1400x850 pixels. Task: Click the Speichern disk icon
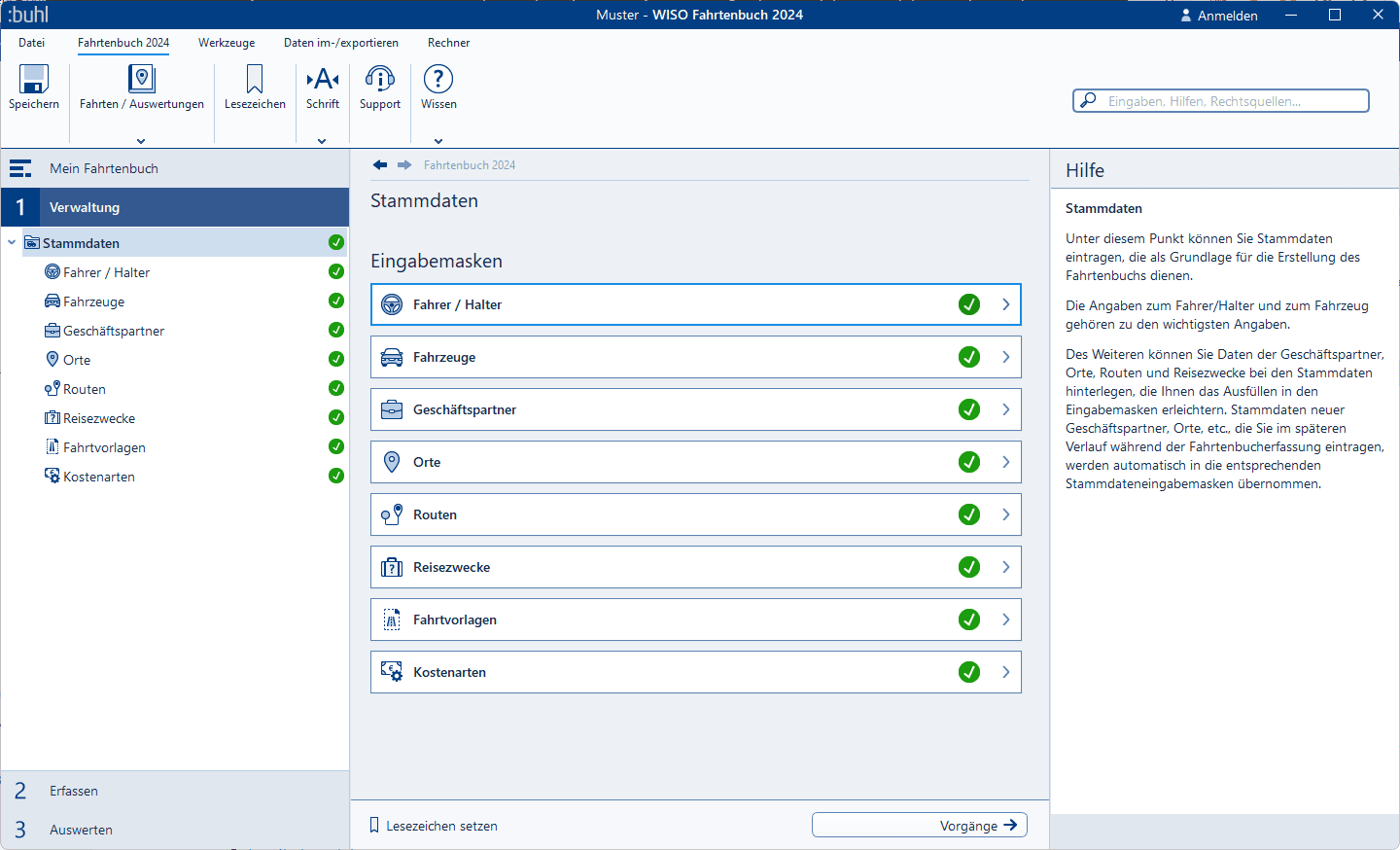click(x=34, y=79)
